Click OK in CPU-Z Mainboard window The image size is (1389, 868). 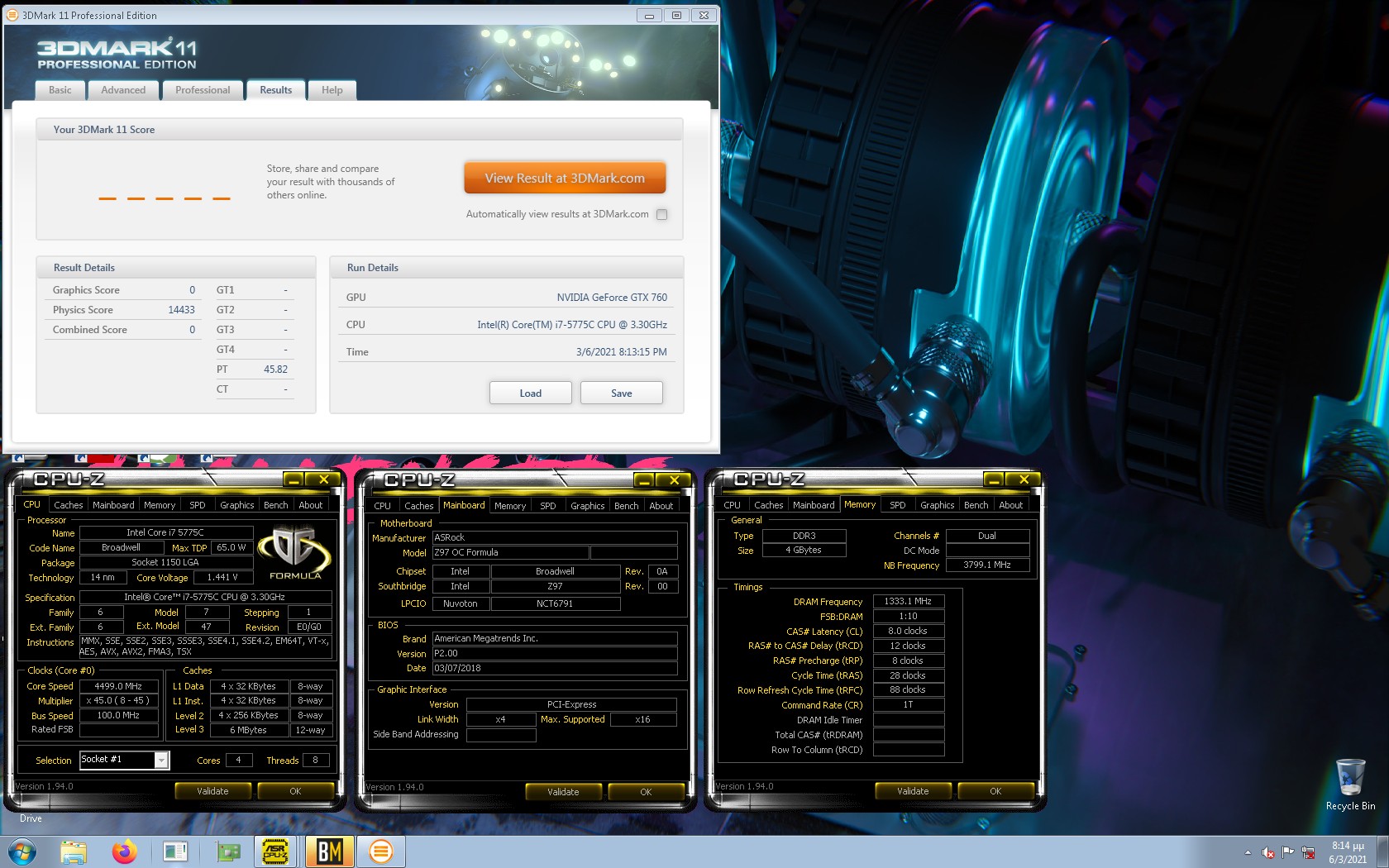tap(646, 792)
